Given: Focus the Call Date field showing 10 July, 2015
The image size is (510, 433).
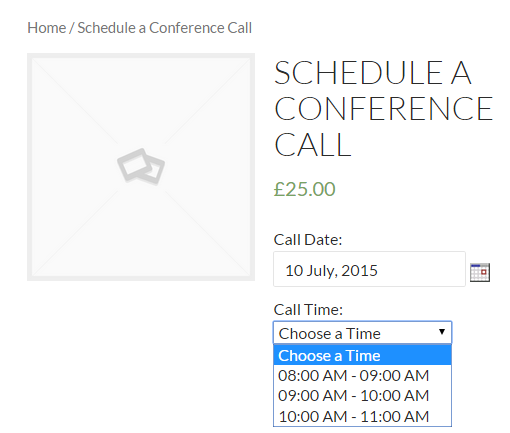Looking at the screenshot, I should (369, 269).
